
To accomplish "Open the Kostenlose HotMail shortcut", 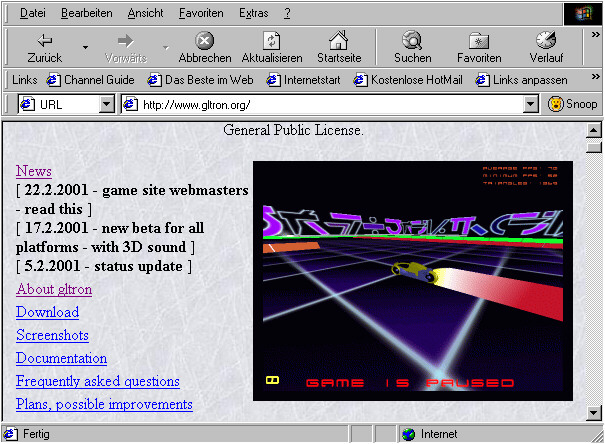I will [406, 79].
